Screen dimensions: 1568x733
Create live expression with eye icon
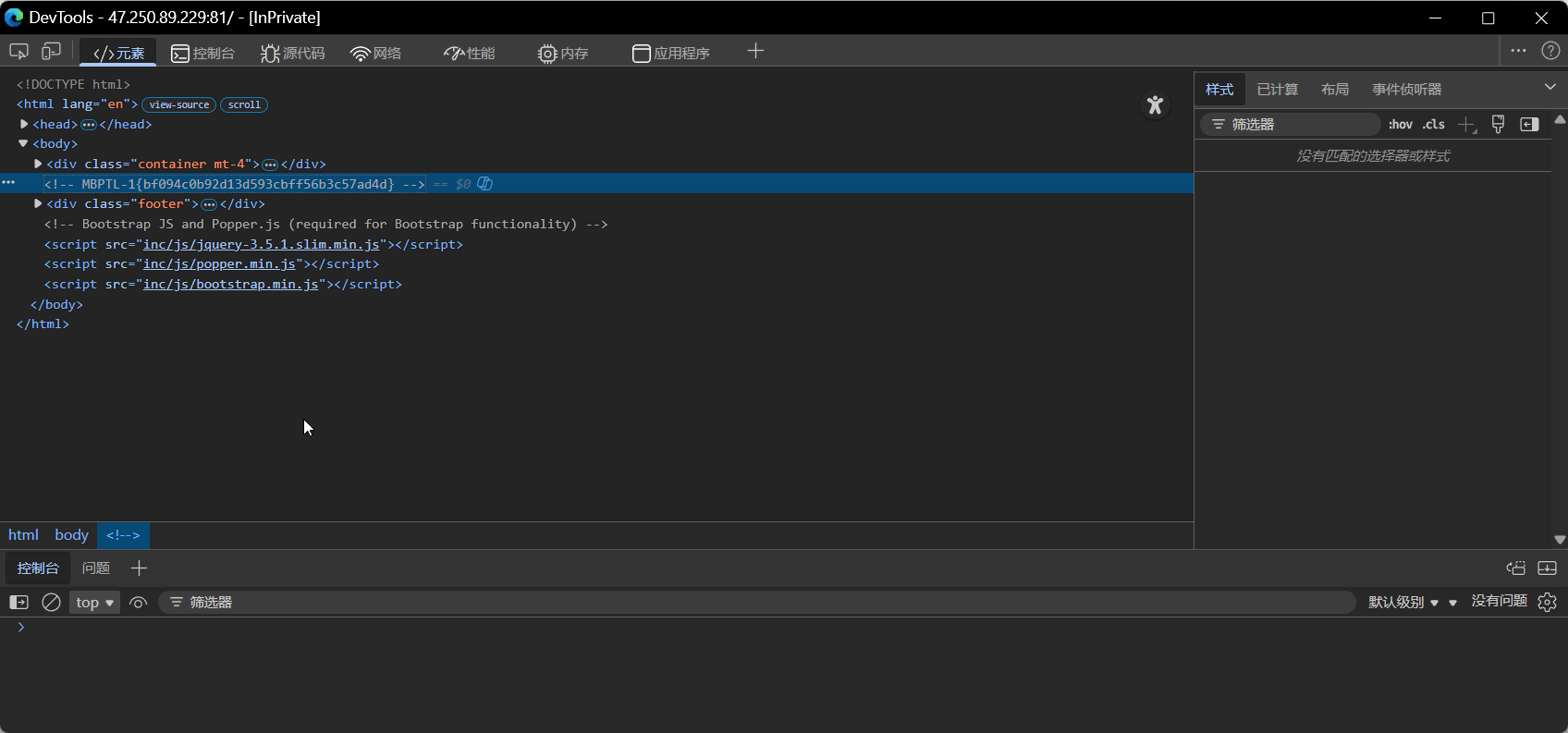tap(139, 603)
